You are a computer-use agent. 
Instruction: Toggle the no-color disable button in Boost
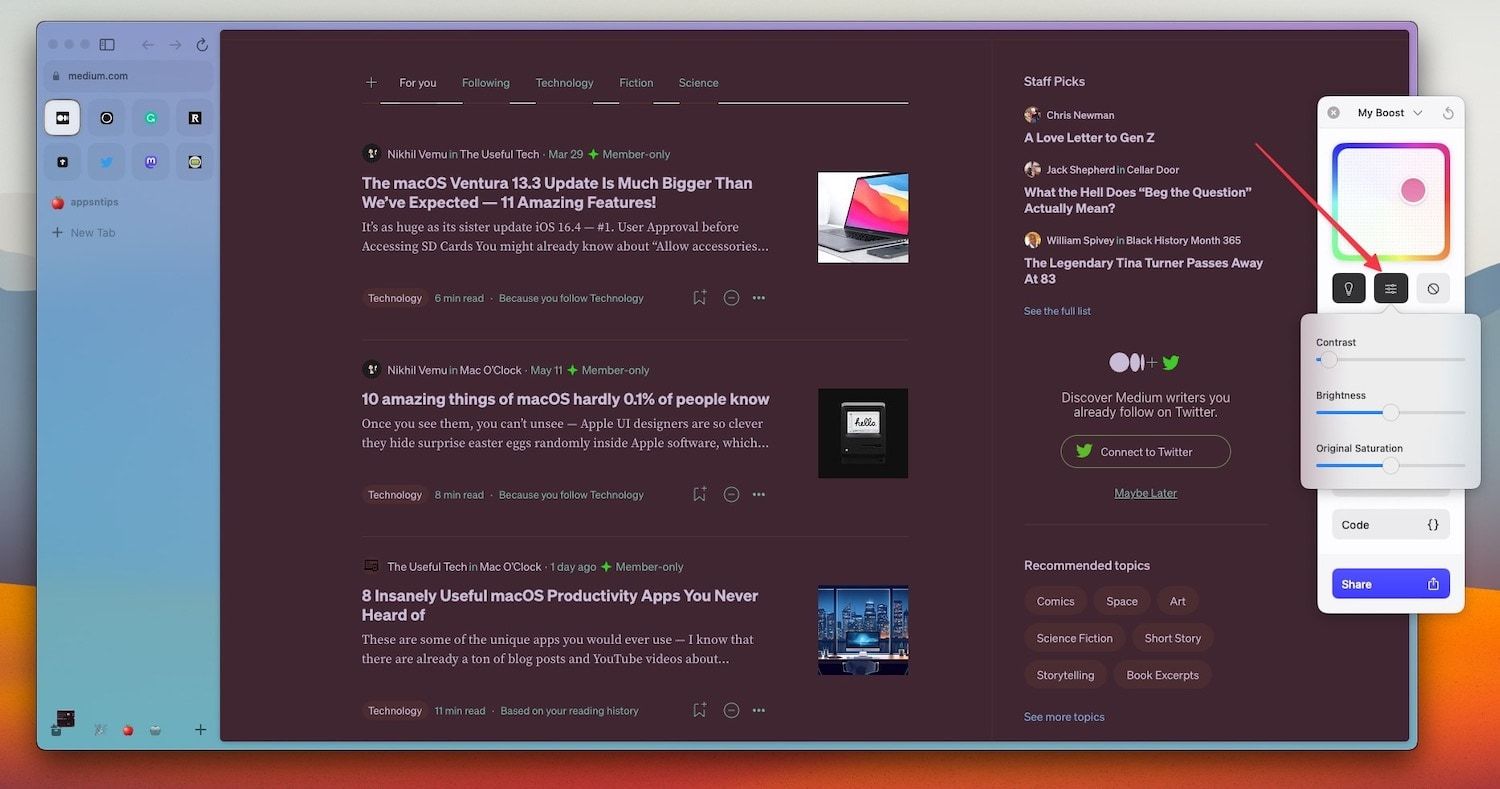pos(1433,288)
